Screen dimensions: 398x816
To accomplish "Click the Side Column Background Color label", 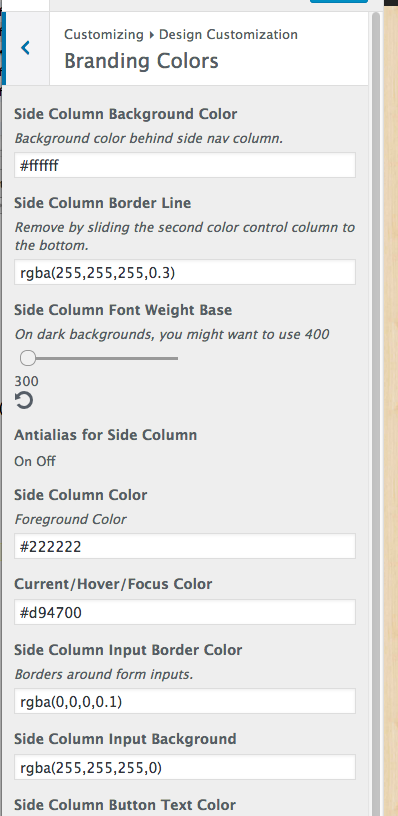I will point(125,114).
